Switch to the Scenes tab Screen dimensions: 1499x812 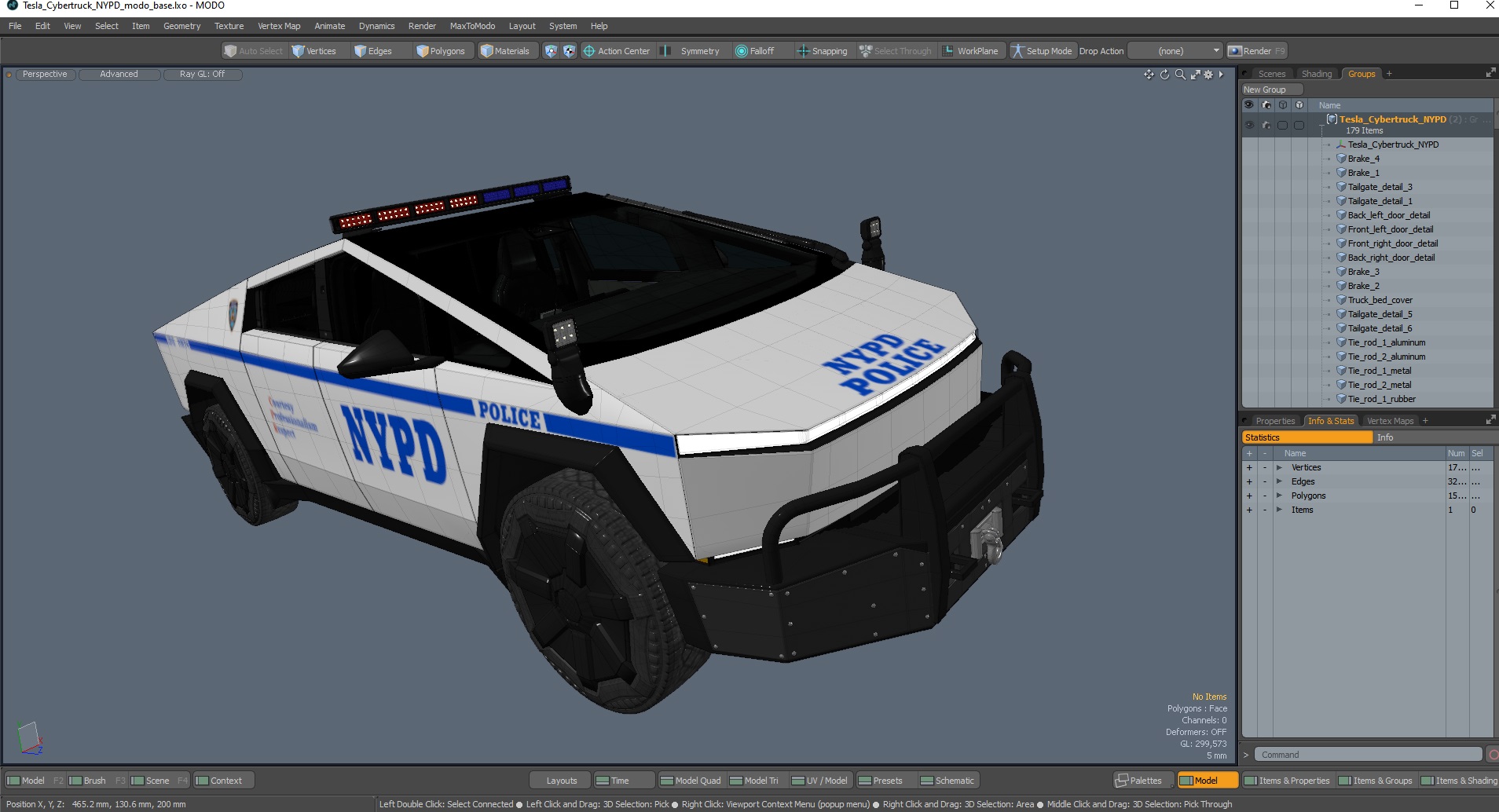pyautogui.click(x=1271, y=74)
